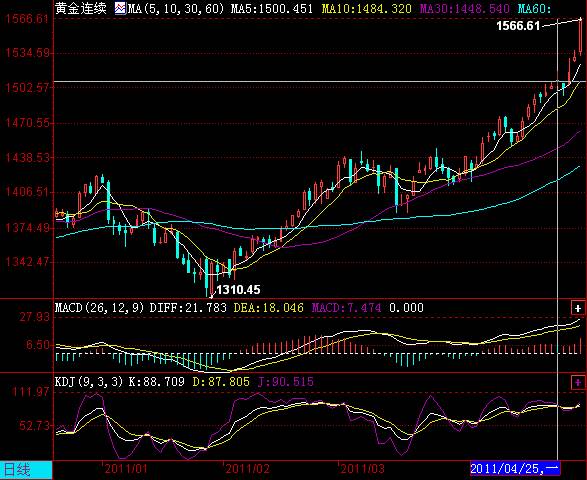Click the MA indicator icon beside 黄金连续

(121, 8)
